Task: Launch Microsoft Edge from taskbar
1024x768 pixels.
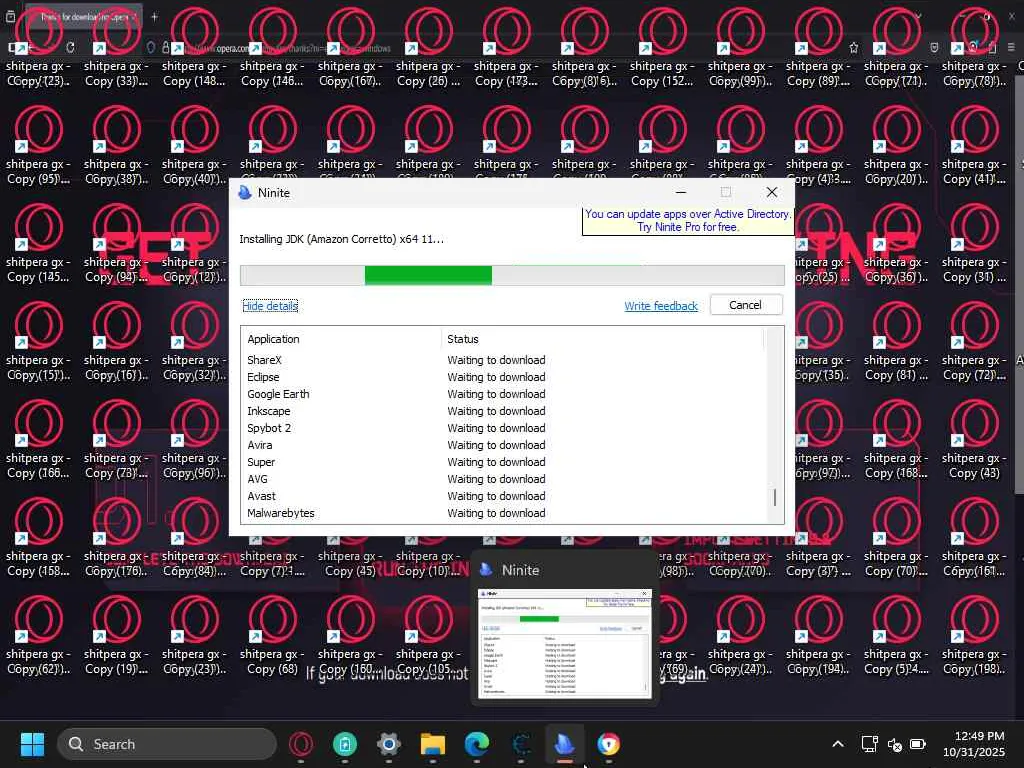Action: 477,744
